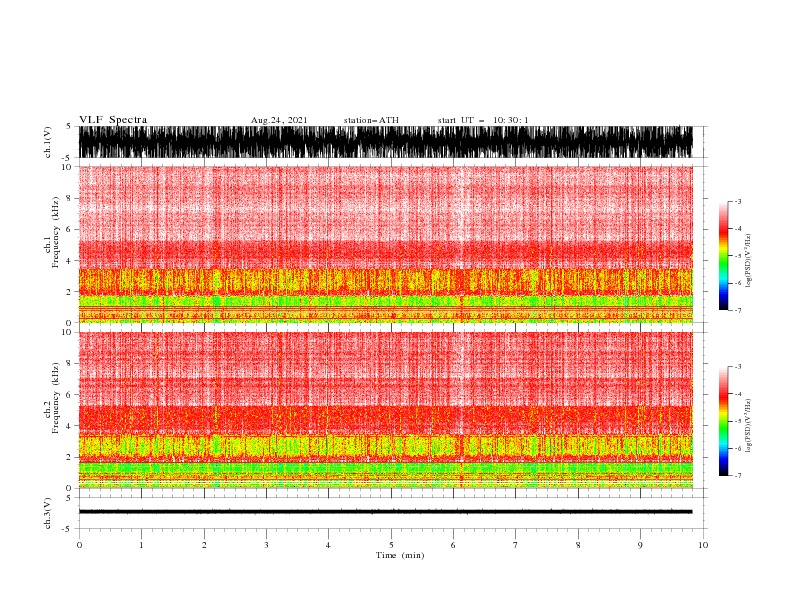Image resolution: width=792 pixels, height=612 pixels.
Task: Select the "Aug.24, 2021" date text
Action: pyautogui.click(x=279, y=120)
